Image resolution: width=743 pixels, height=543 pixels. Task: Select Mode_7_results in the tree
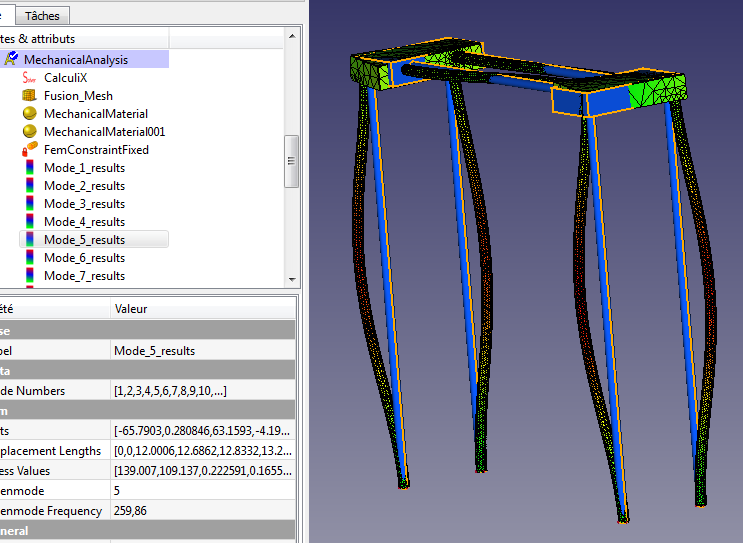84,276
